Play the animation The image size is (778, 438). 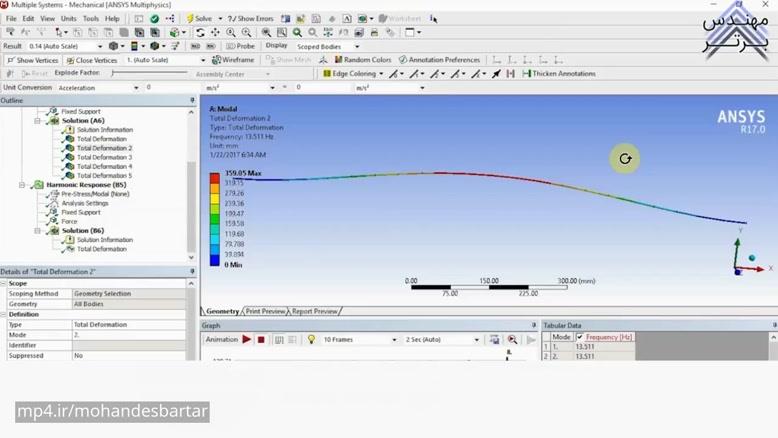(247, 339)
